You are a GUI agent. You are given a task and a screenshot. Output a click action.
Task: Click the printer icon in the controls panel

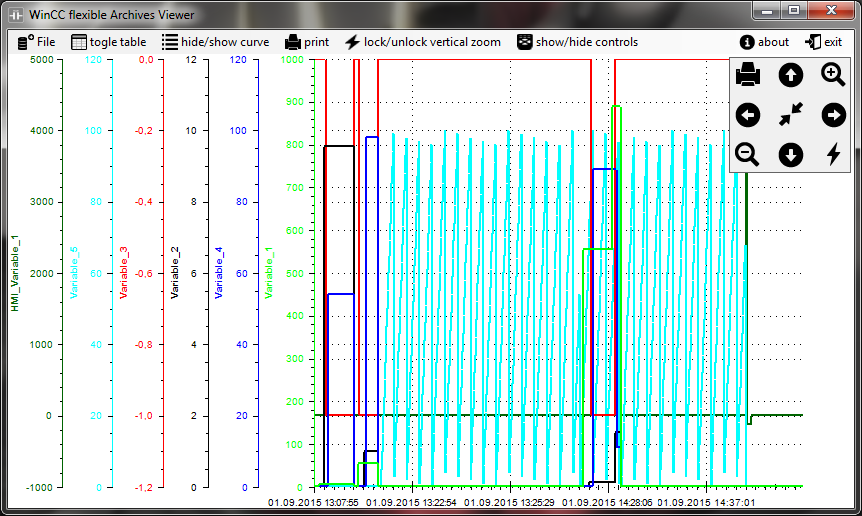(x=748, y=74)
